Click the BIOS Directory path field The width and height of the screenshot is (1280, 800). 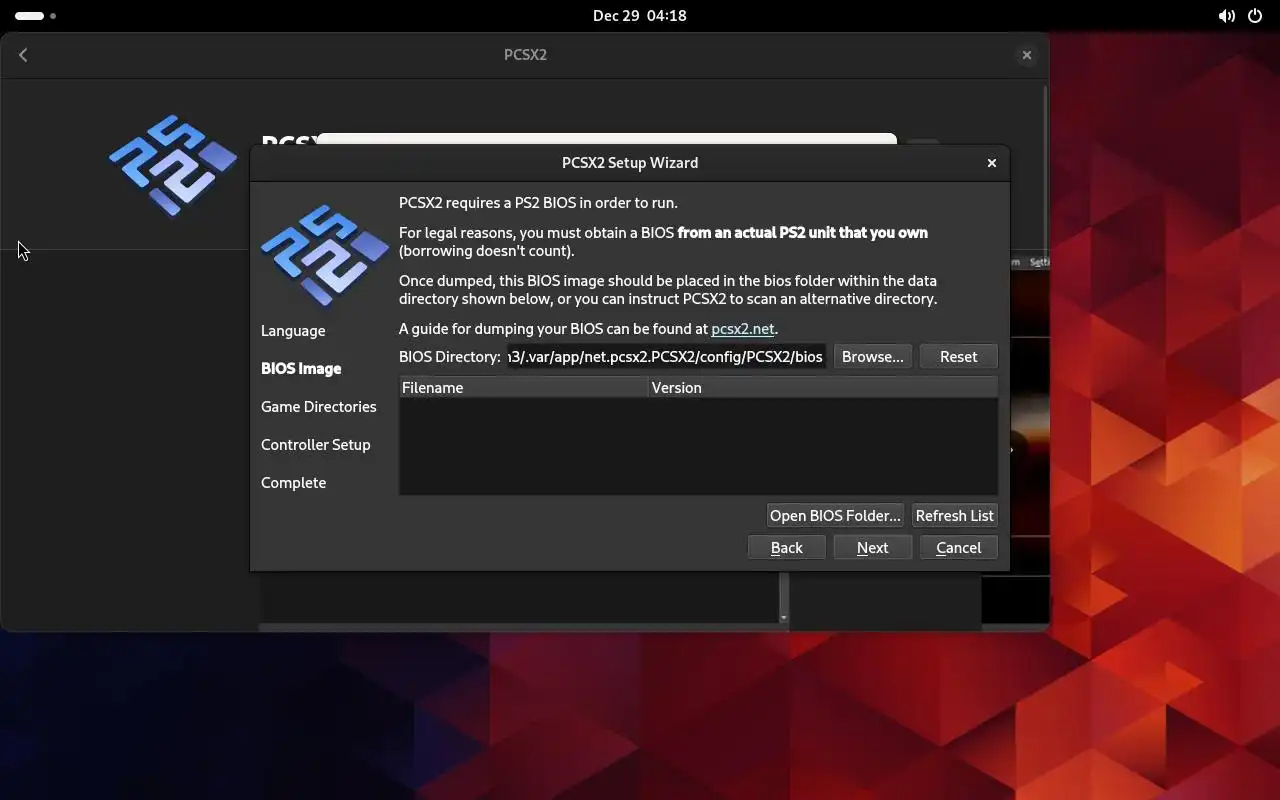(x=666, y=357)
